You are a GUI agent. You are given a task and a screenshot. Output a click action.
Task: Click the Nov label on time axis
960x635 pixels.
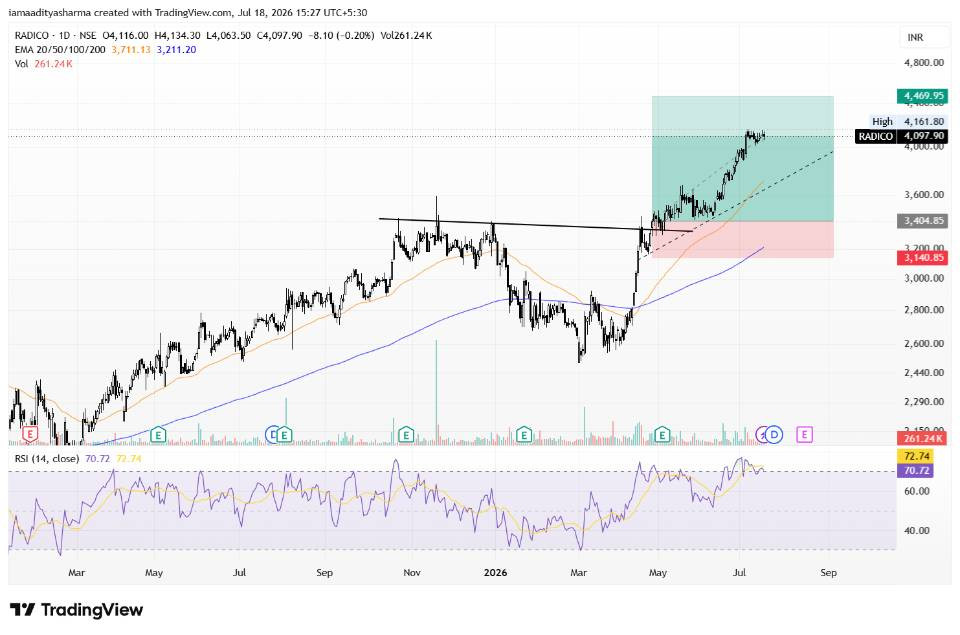coord(411,573)
